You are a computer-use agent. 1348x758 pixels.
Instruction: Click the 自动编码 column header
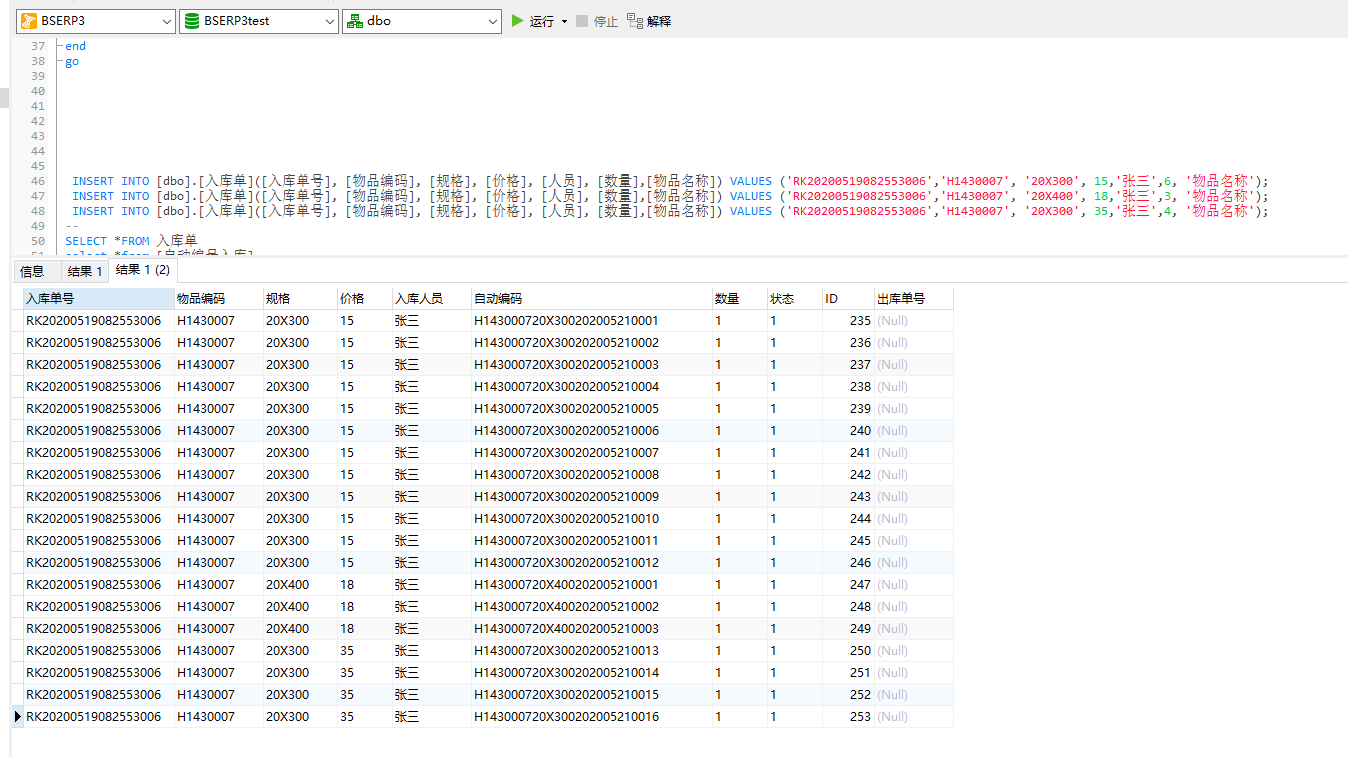[591, 298]
